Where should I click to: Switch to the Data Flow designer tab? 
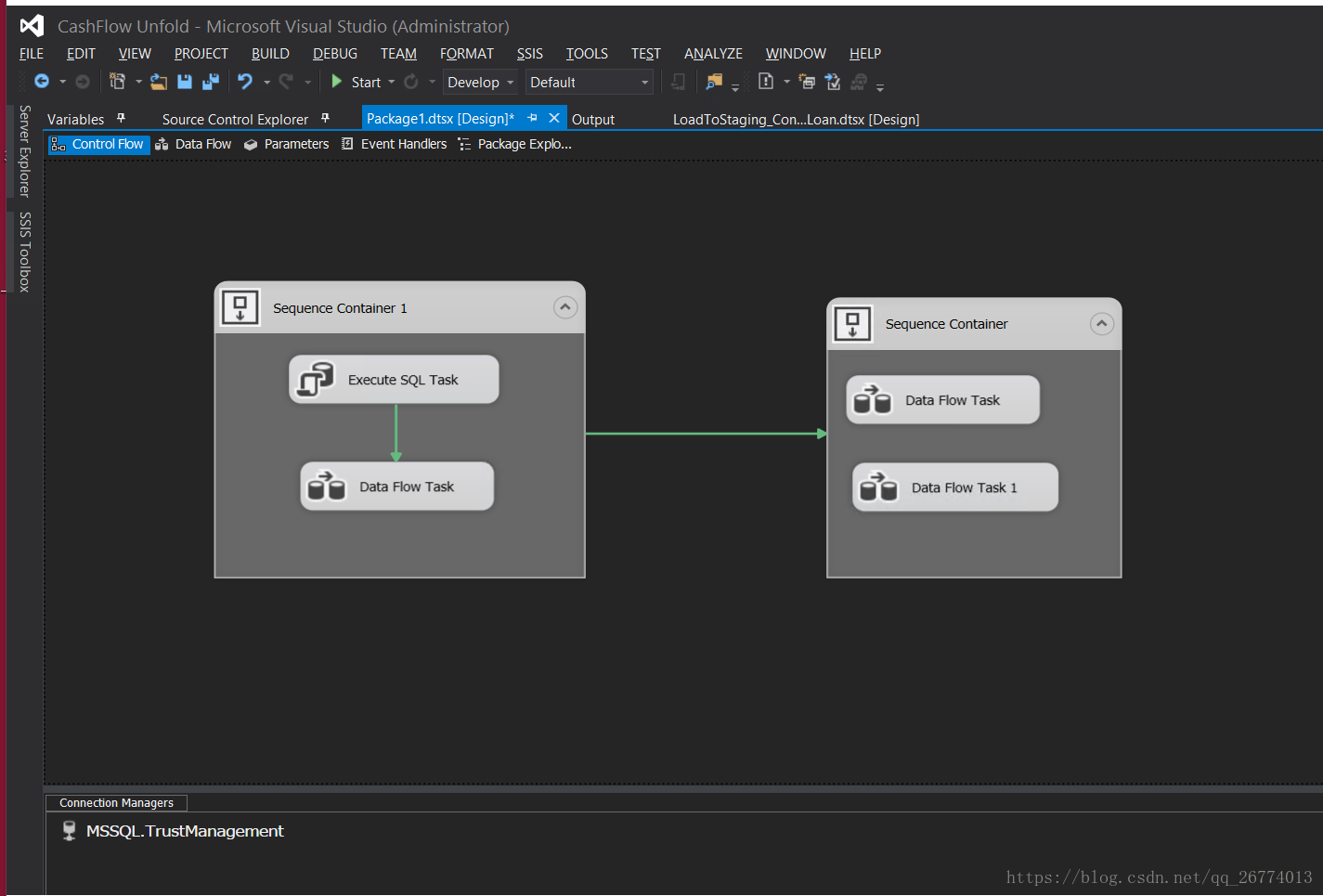pyautogui.click(x=193, y=144)
